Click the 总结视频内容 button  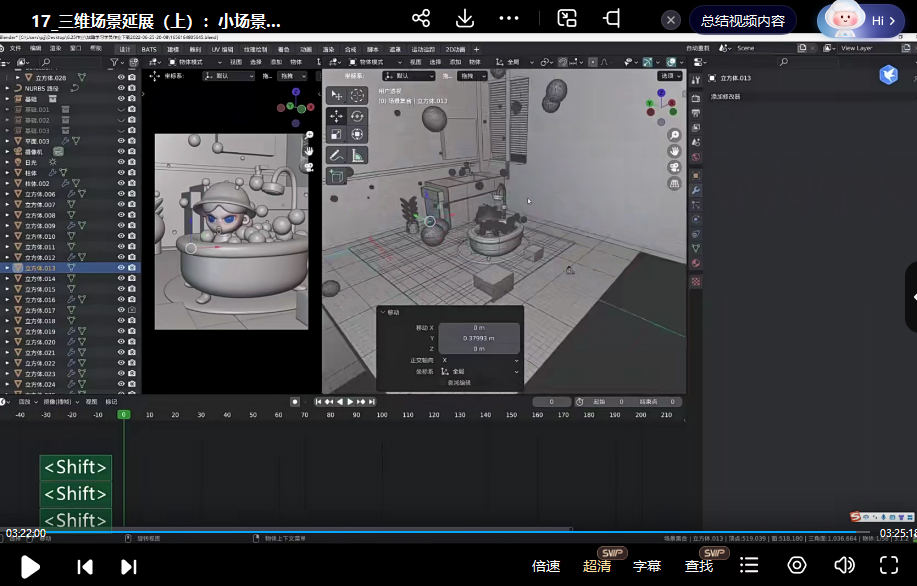point(741,21)
